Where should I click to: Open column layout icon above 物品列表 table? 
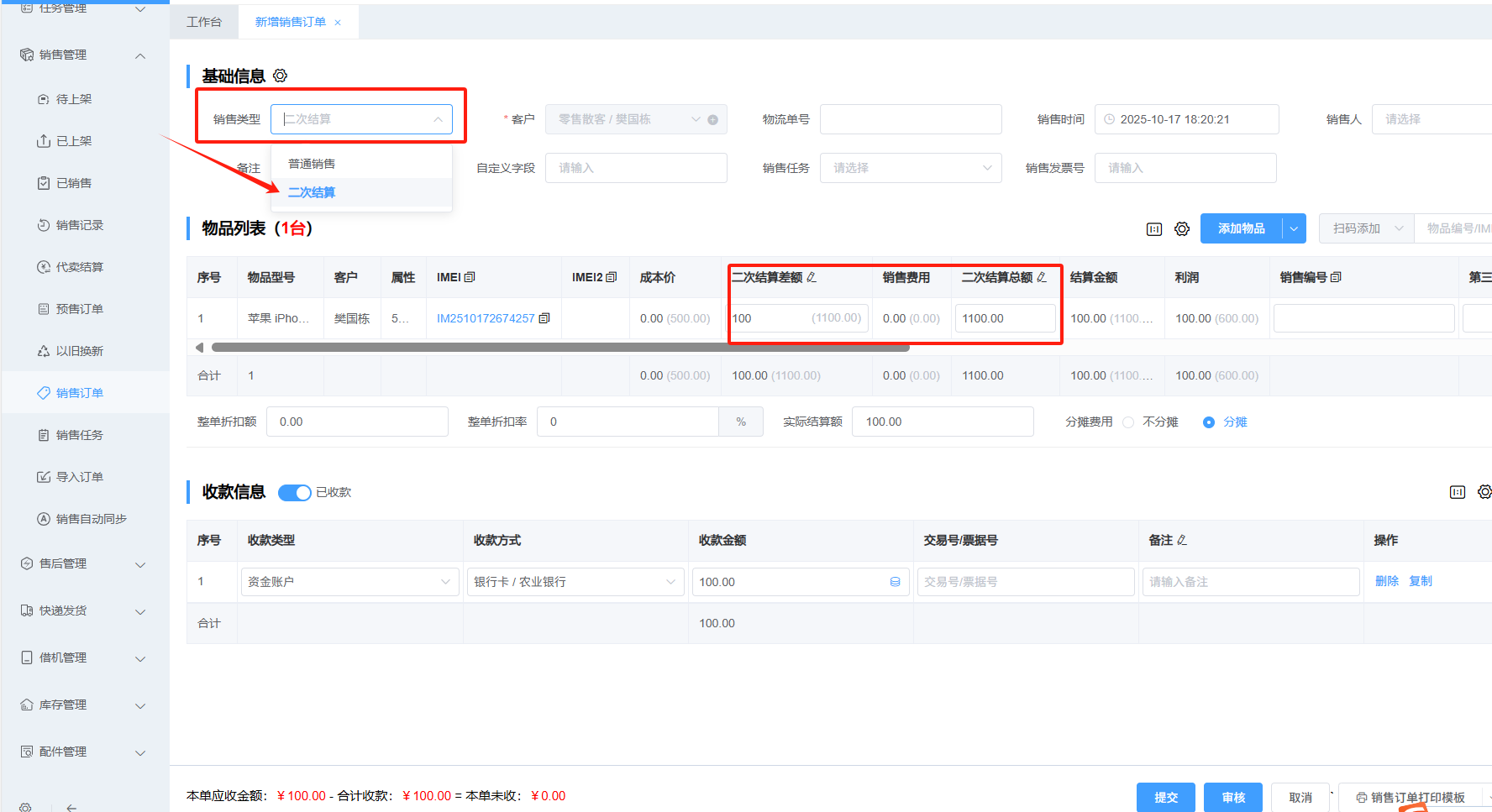click(x=1154, y=229)
